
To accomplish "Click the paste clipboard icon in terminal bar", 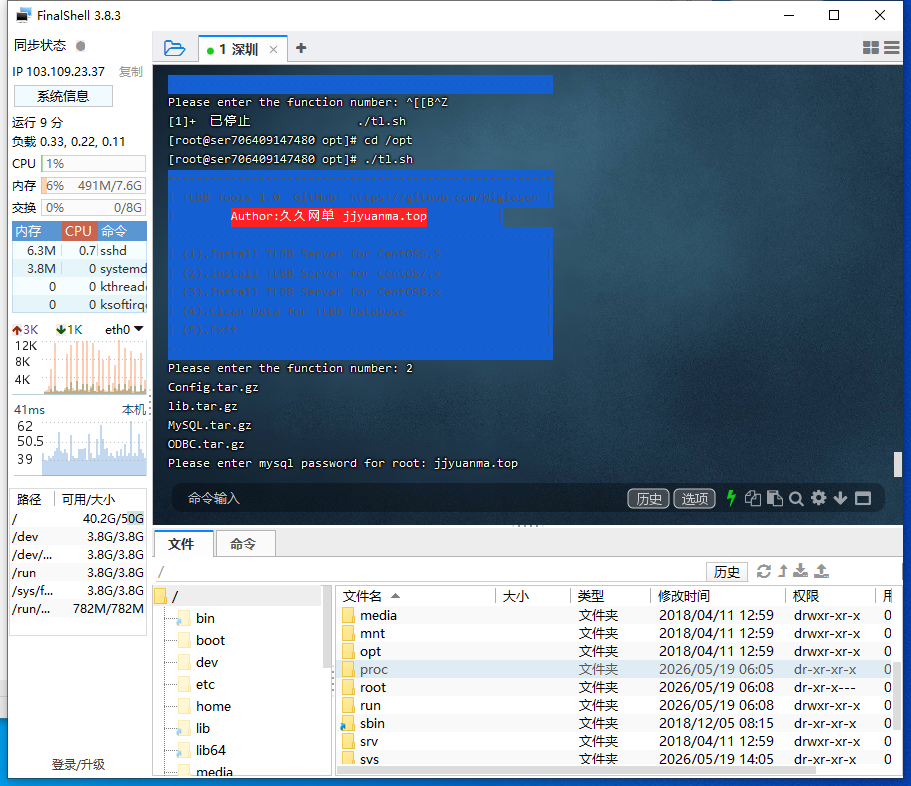I will (x=774, y=498).
